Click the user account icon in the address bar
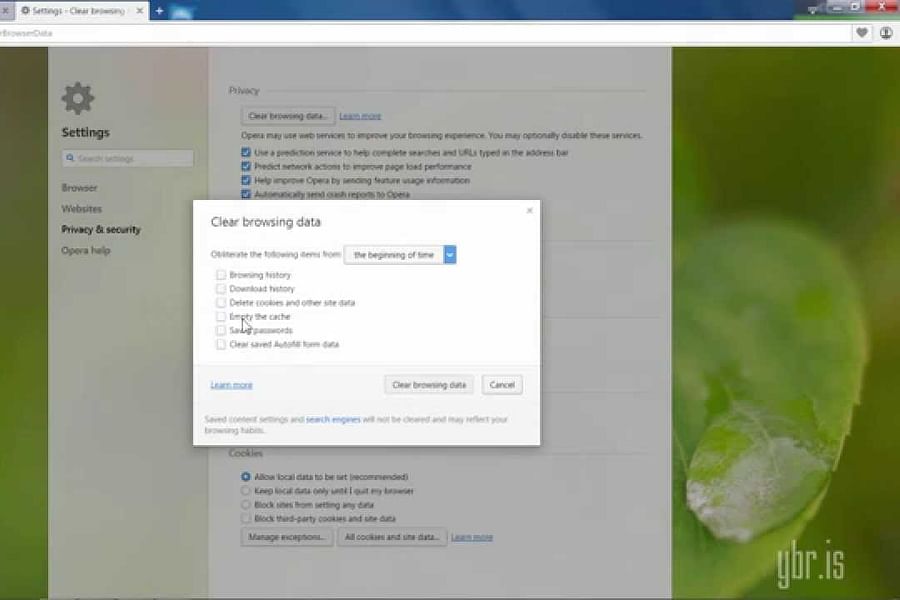 point(885,33)
